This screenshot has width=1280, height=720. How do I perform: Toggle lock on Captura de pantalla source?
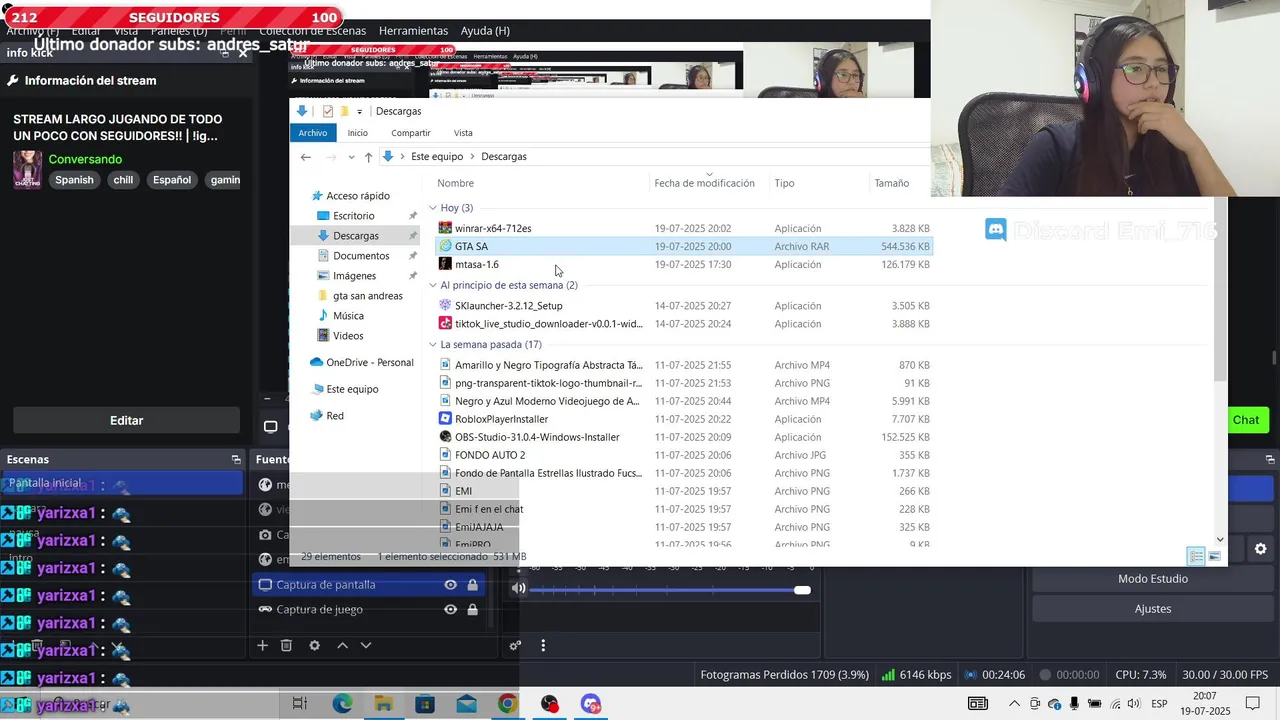pyautogui.click(x=472, y=585)
